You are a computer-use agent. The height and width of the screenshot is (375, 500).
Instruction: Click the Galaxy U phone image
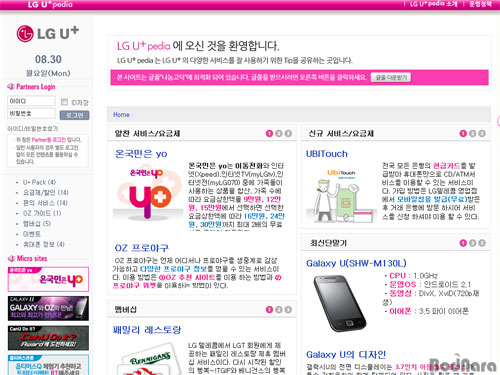[340, 303]
